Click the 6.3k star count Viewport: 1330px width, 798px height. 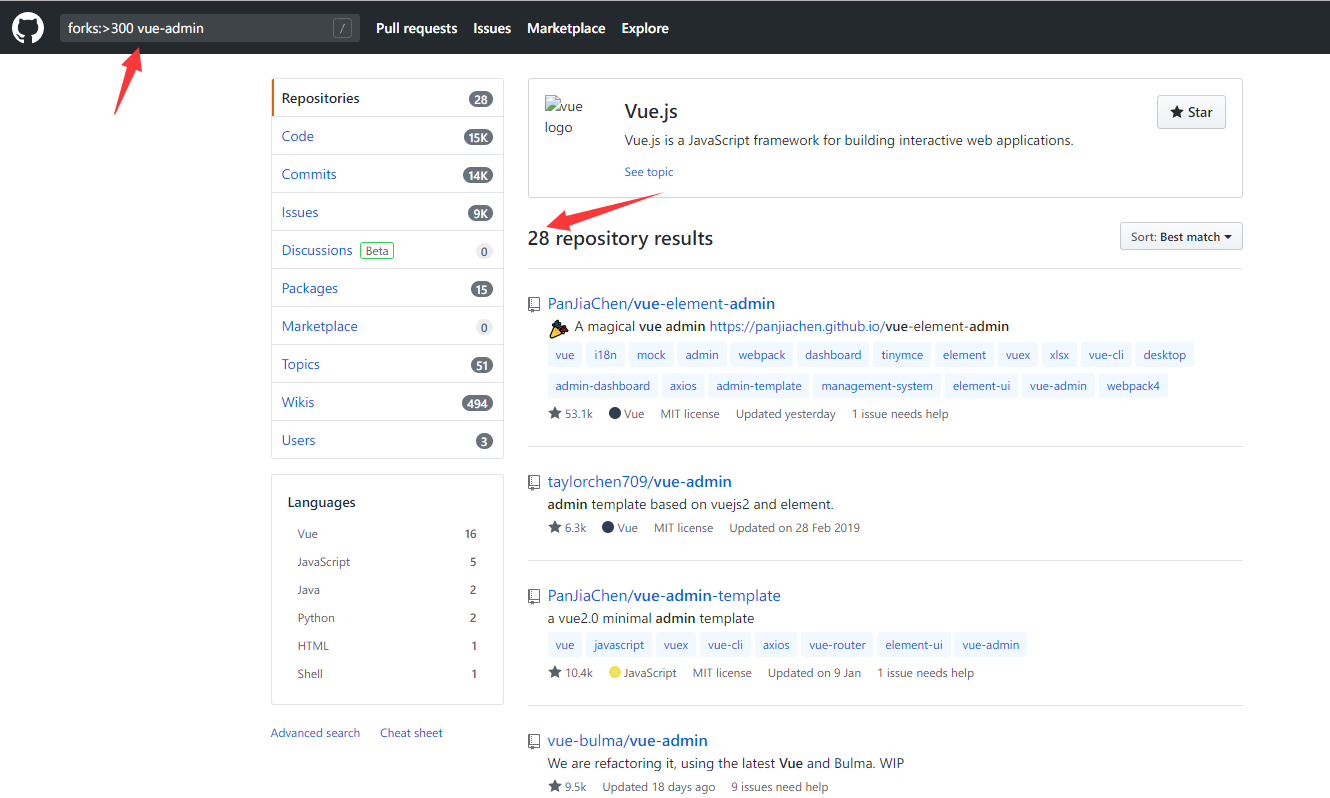(567, 528)
